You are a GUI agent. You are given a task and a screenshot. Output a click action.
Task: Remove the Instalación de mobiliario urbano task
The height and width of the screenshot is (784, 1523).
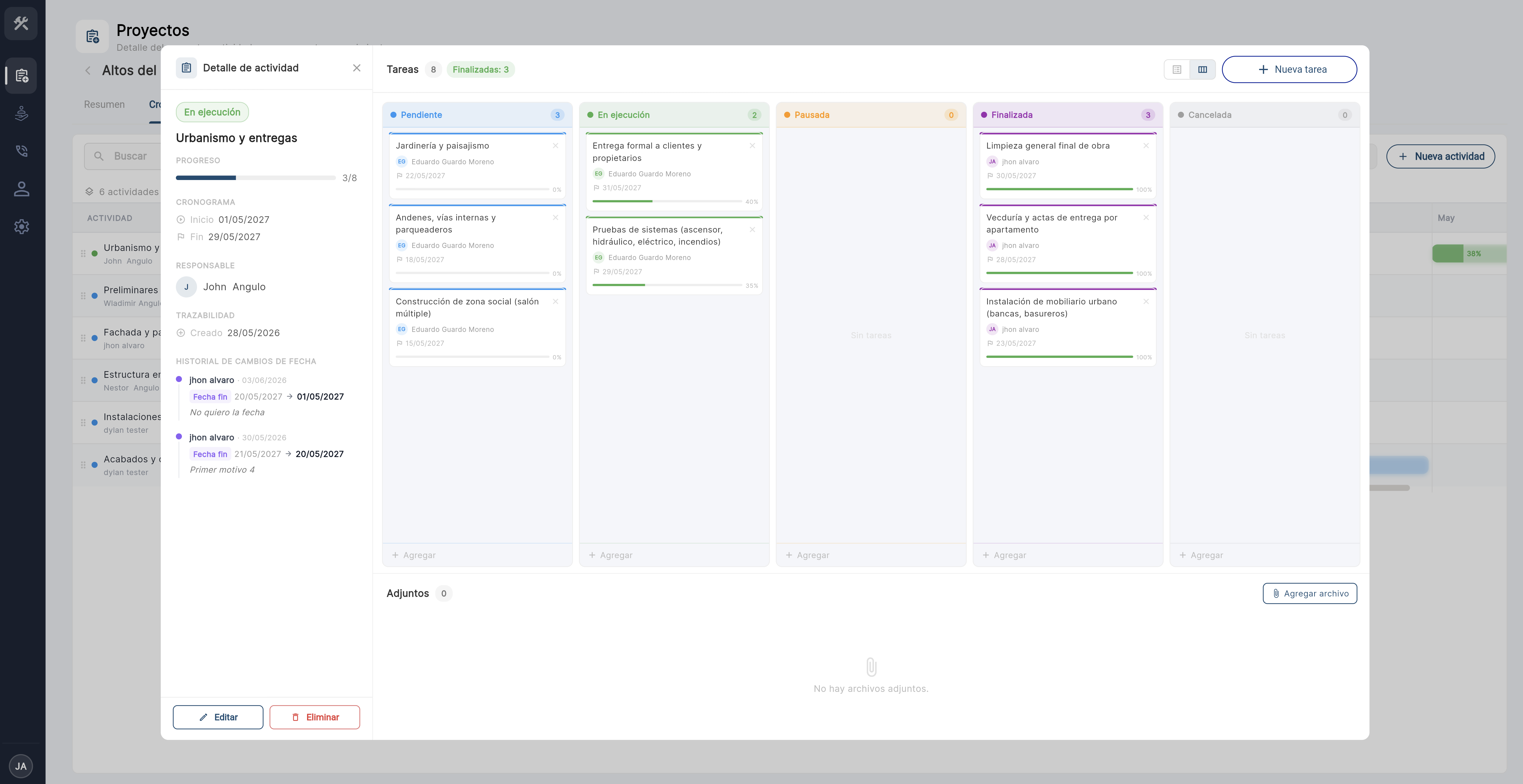pyautogui.click(x=1146, y=302)
